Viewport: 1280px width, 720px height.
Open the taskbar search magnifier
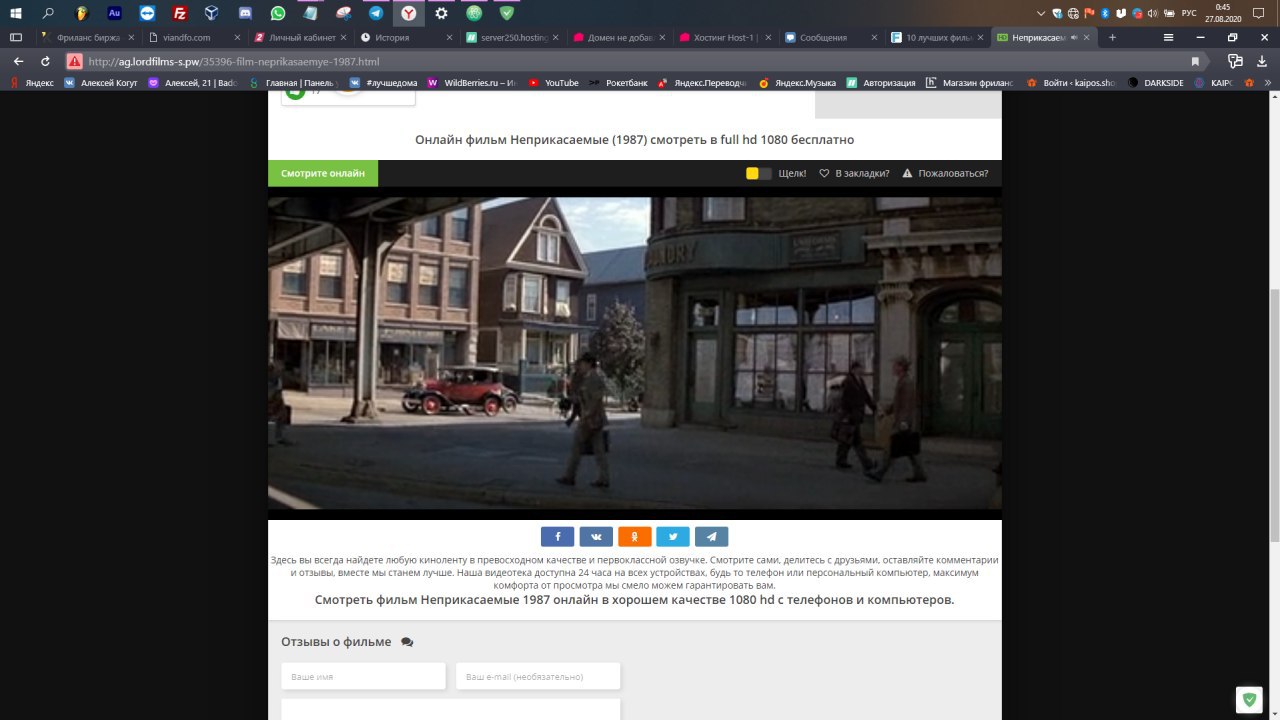tap(48, 13)
